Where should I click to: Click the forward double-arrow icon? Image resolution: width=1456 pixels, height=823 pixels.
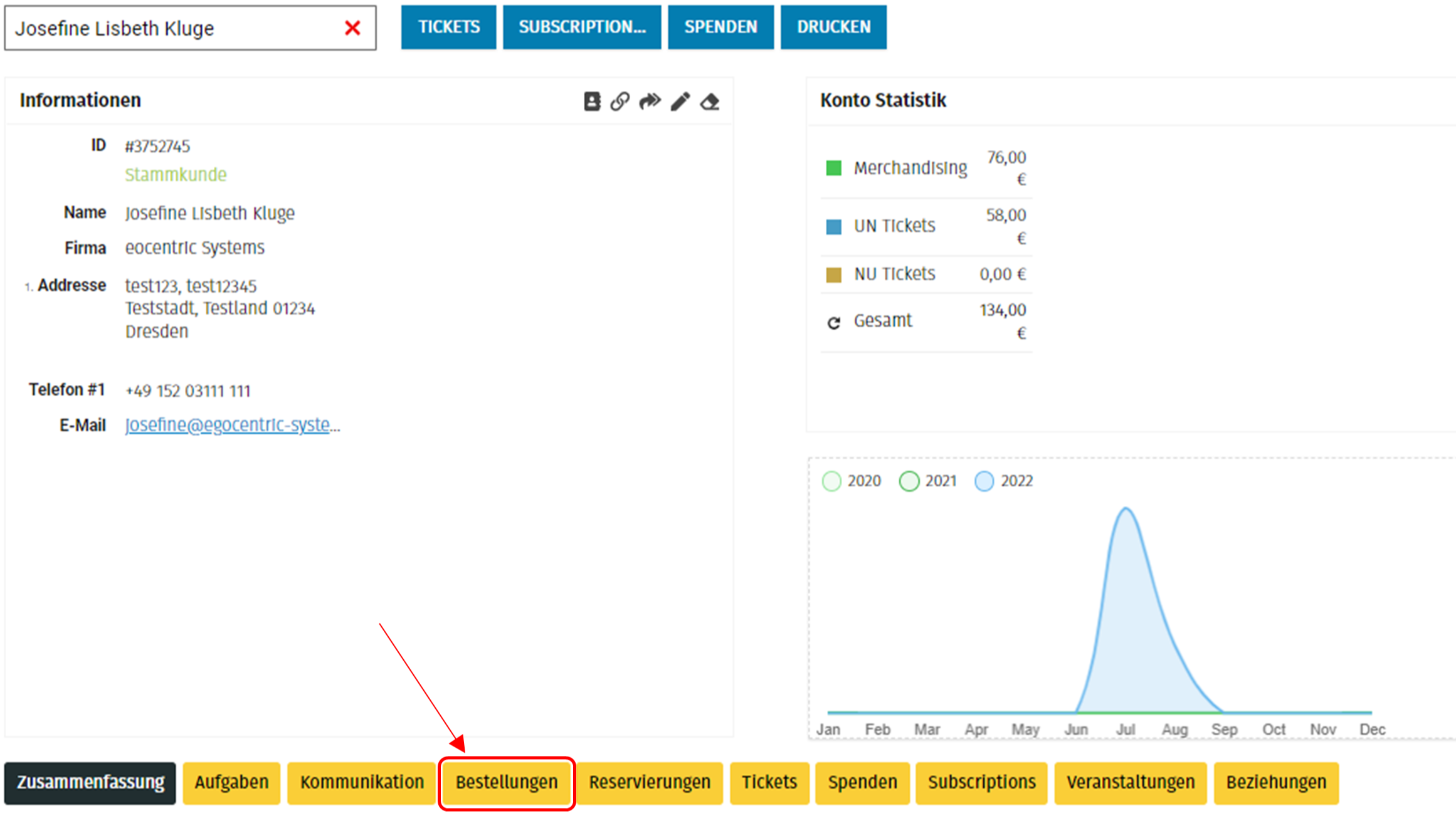click(x=650, y=101)
